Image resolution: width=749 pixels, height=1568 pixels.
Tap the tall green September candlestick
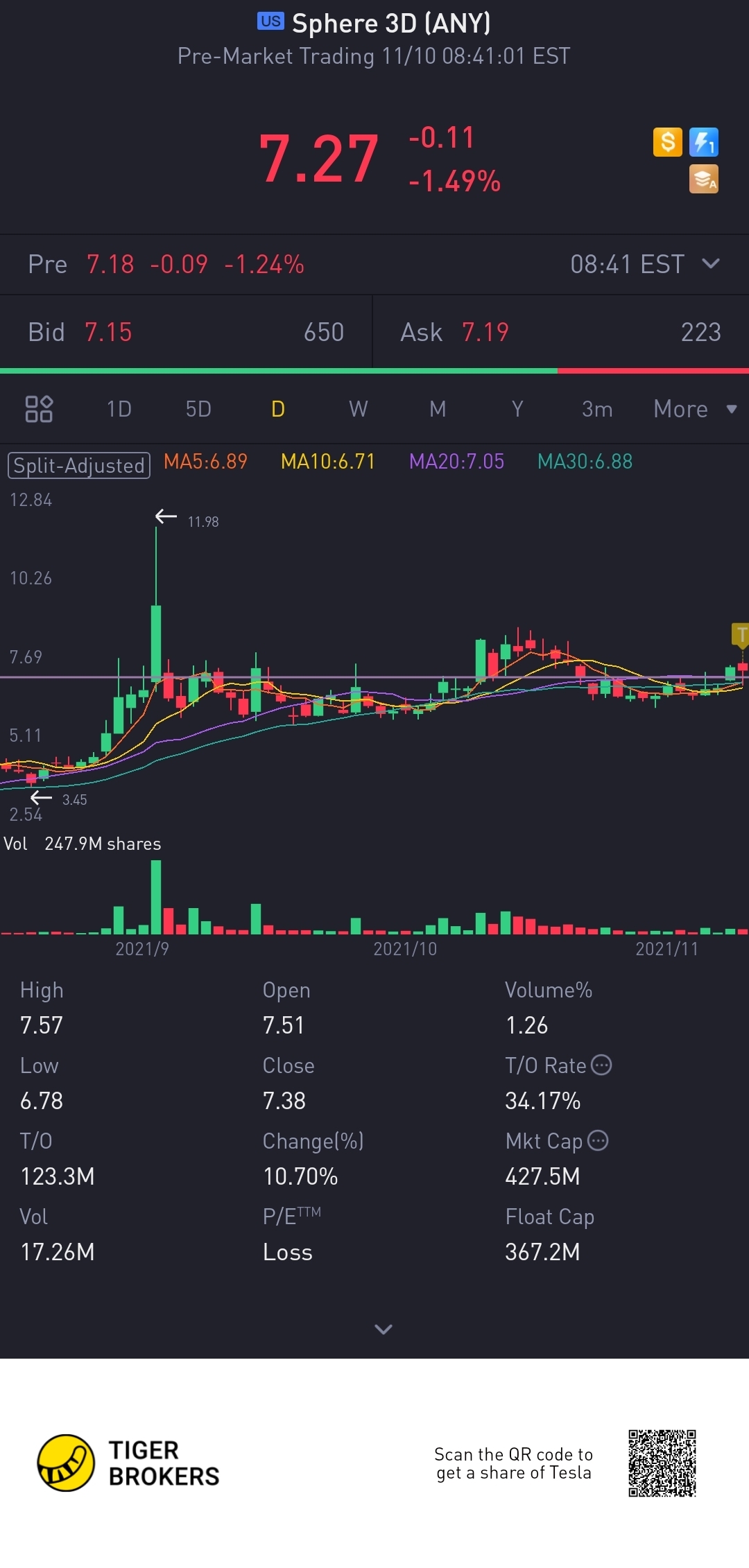point(156,645)
